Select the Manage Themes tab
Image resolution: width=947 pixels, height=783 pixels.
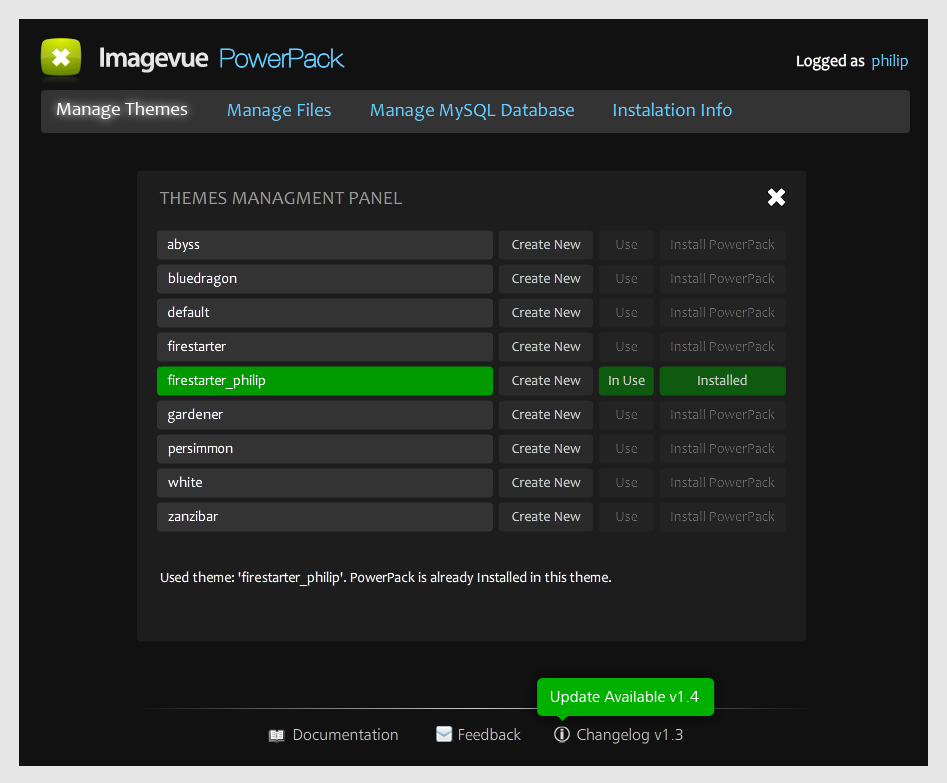coord(122,109)
